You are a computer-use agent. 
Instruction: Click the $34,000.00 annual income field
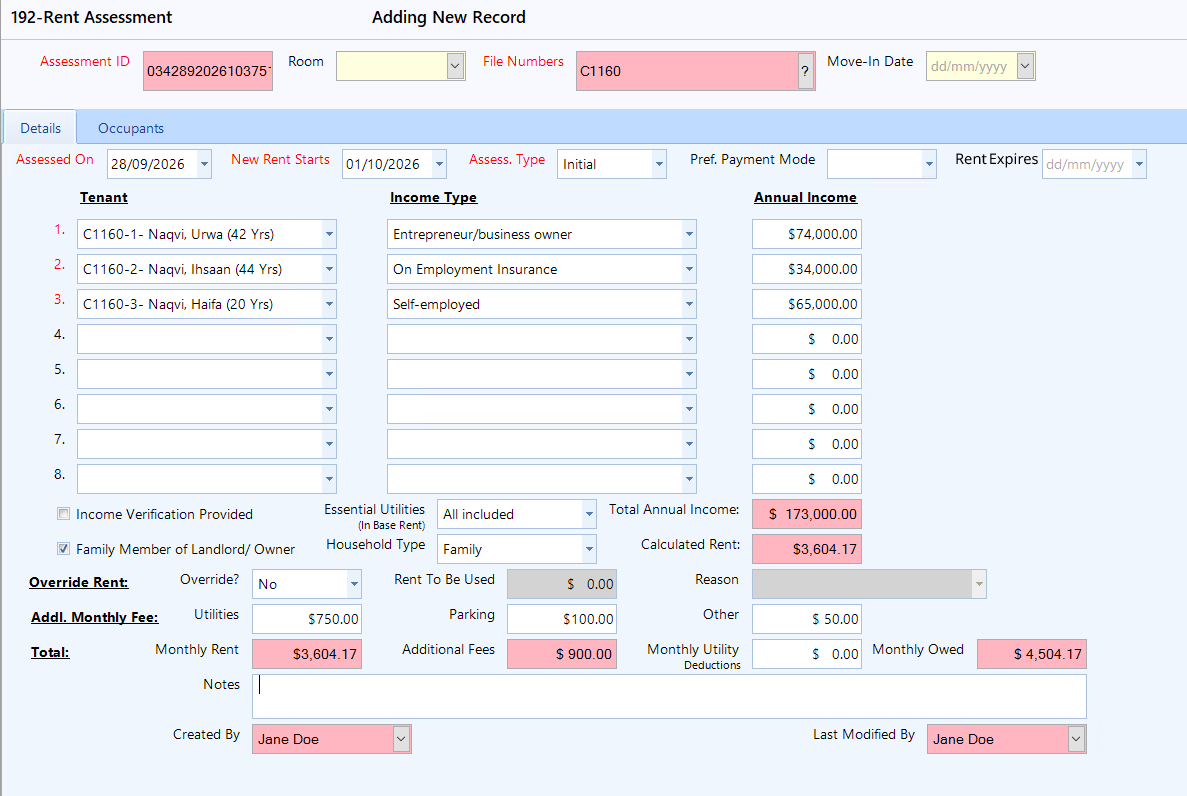point(807,269)
